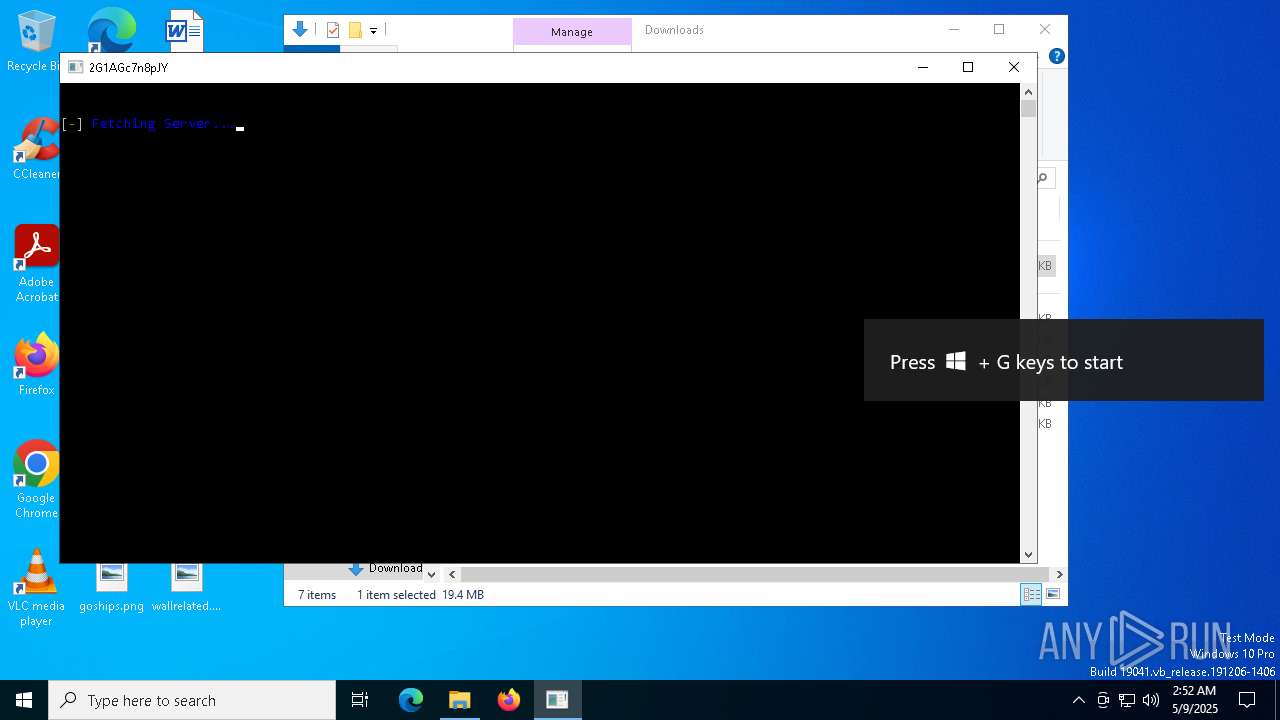Launch VLC media player from the desktop

click(x=36, y=588)
